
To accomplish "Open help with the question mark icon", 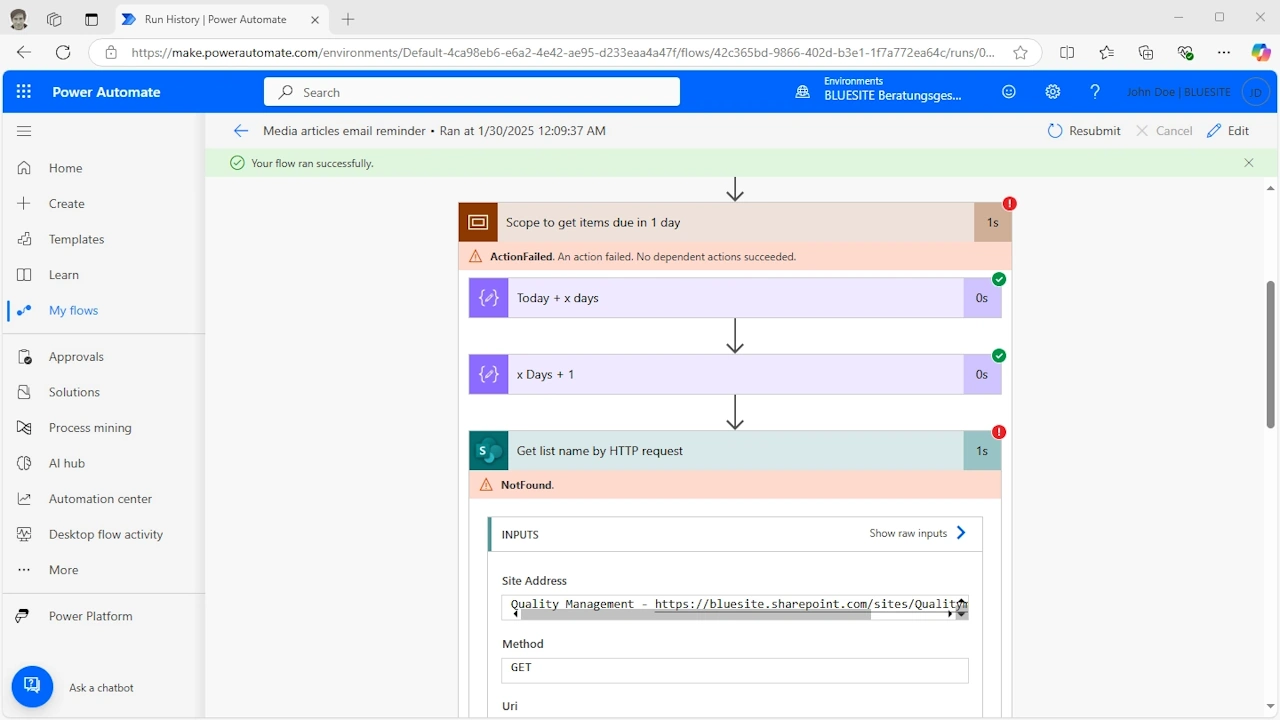I will pyautogui.click(x=1095, y=91).
